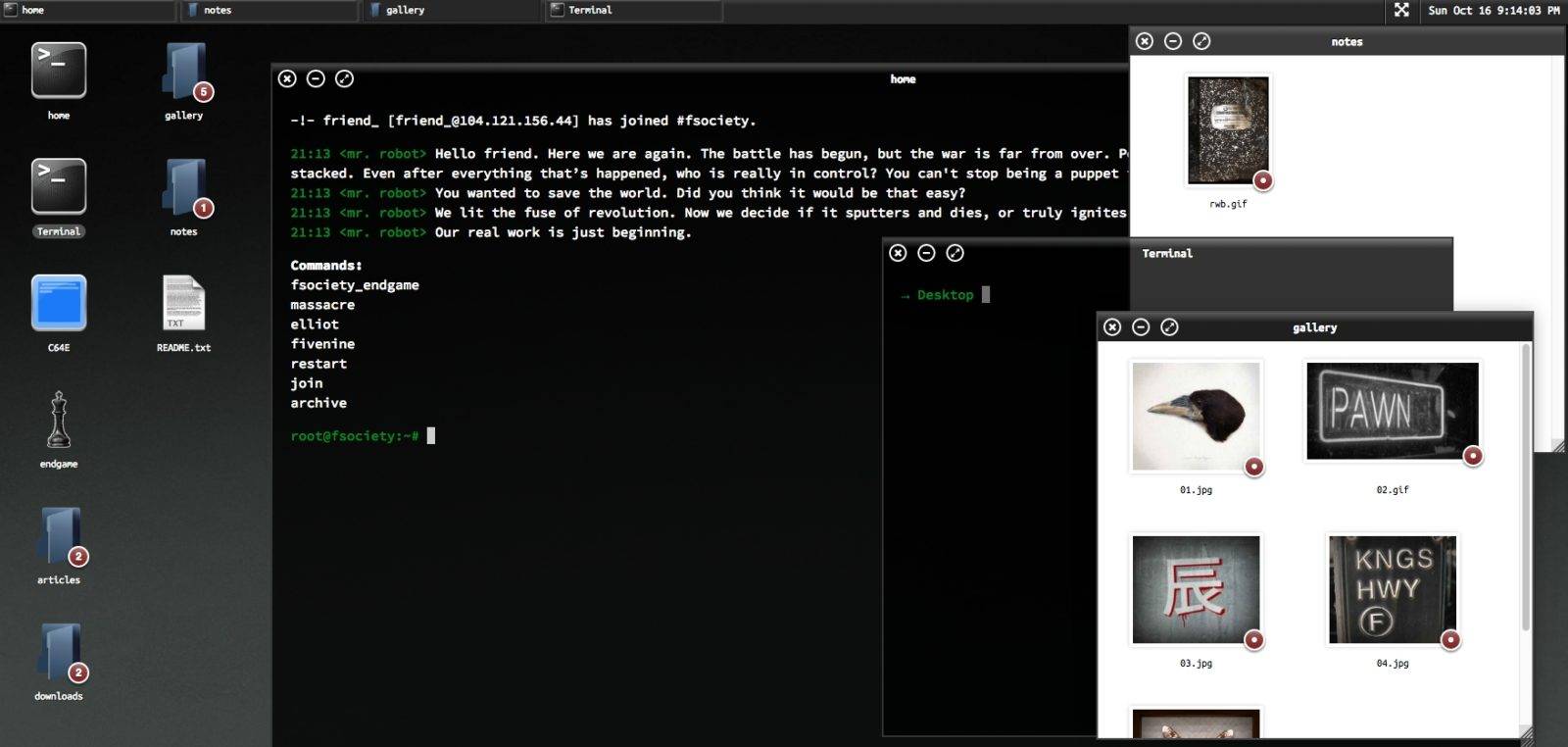Open the endgame chess piece icon
Image resolution: width=1568 pixels, height=747 pixels.
(x=59, y=420)
